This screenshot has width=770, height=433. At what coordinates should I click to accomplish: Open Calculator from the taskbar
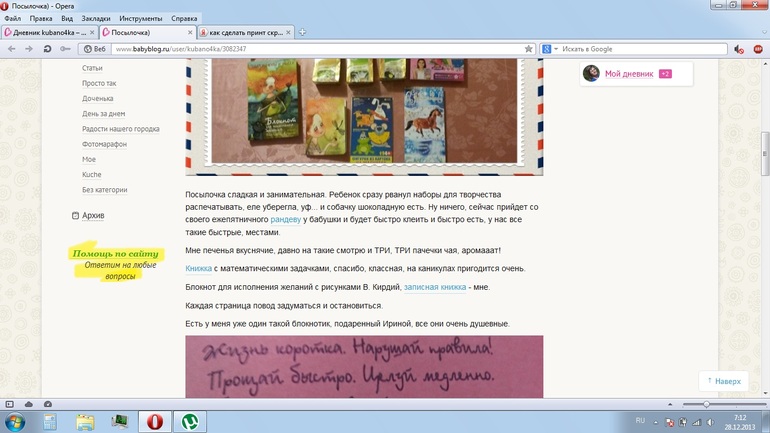pos(50,422)
